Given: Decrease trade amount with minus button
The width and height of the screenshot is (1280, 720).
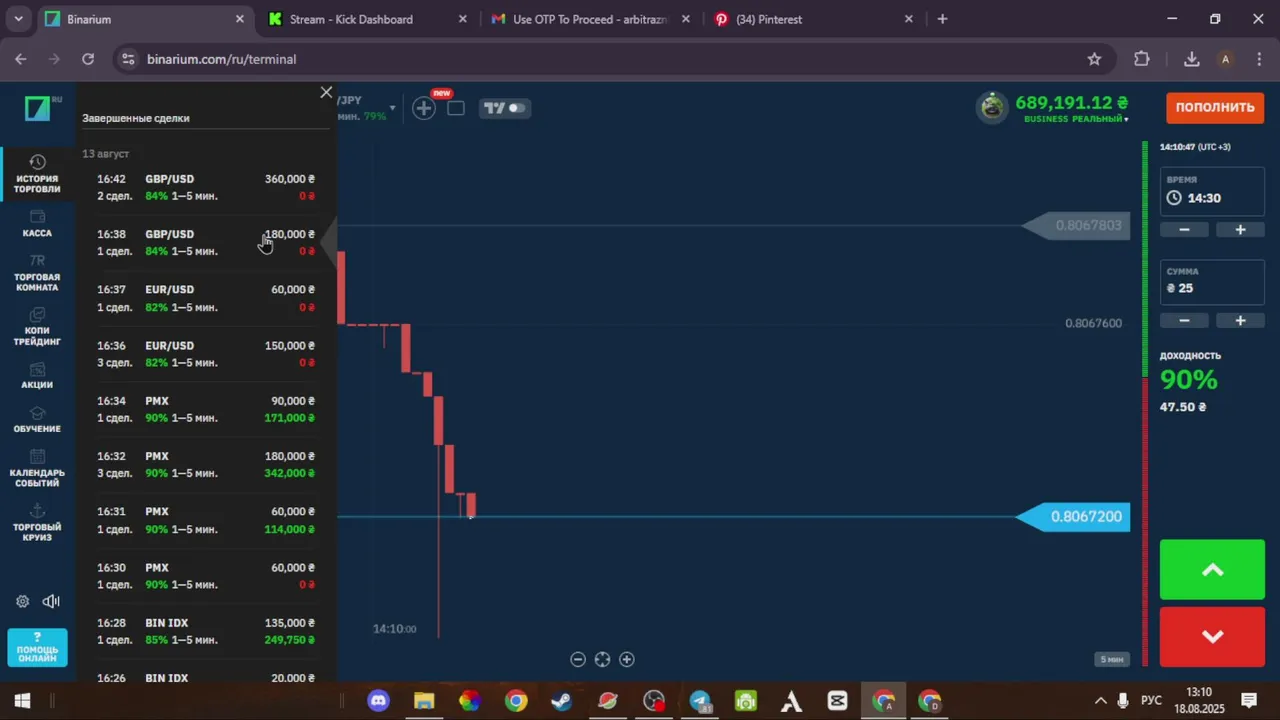Looking at the screenshot, I should (x=1184, y=321).
